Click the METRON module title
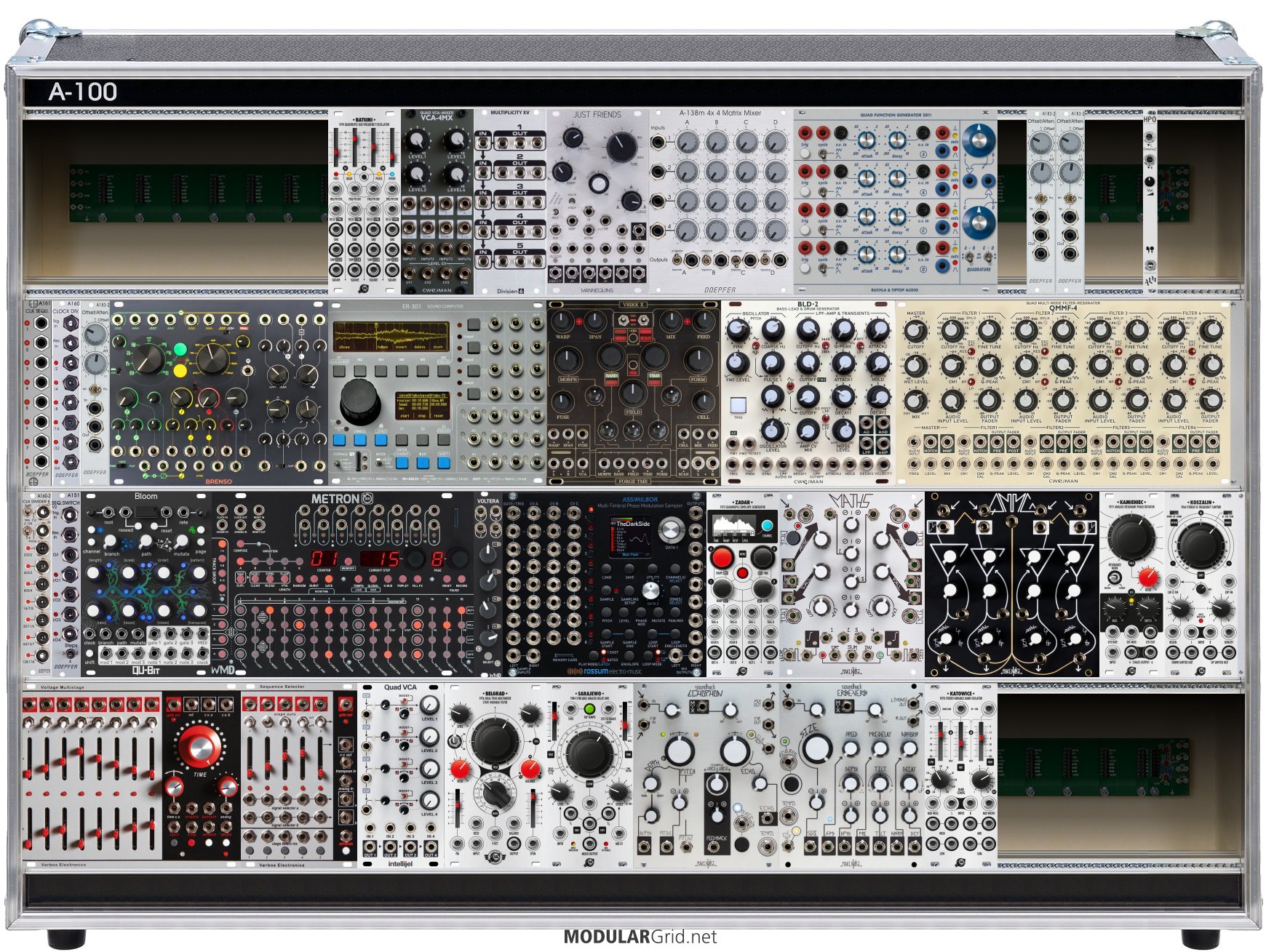 (x=335, y=499)
